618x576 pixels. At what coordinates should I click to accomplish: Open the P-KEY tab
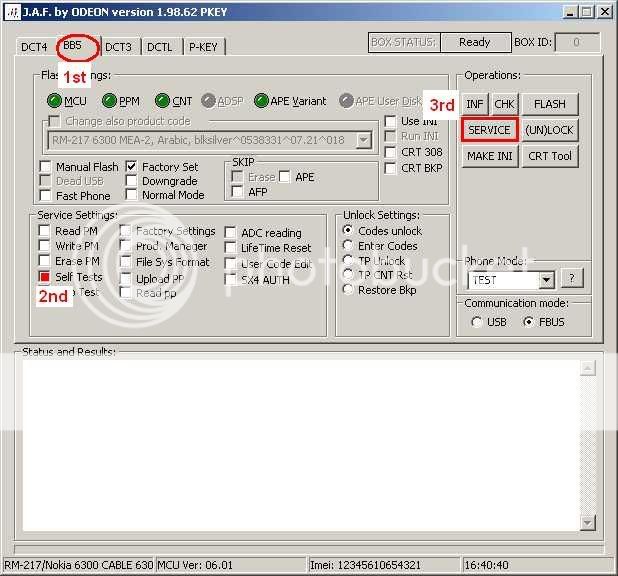coord(203,47)
